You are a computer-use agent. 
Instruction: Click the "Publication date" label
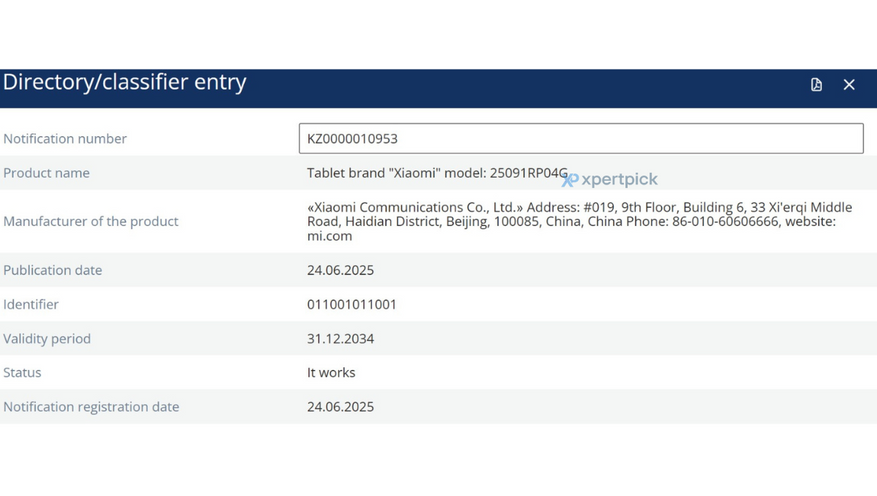point(52,270)
